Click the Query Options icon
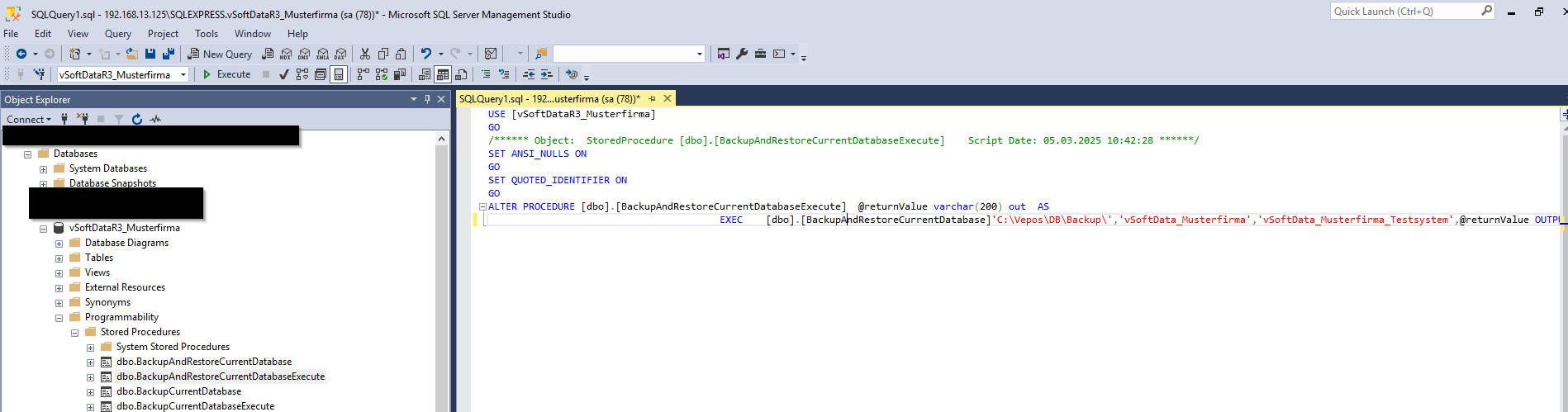 coord(321,74)
